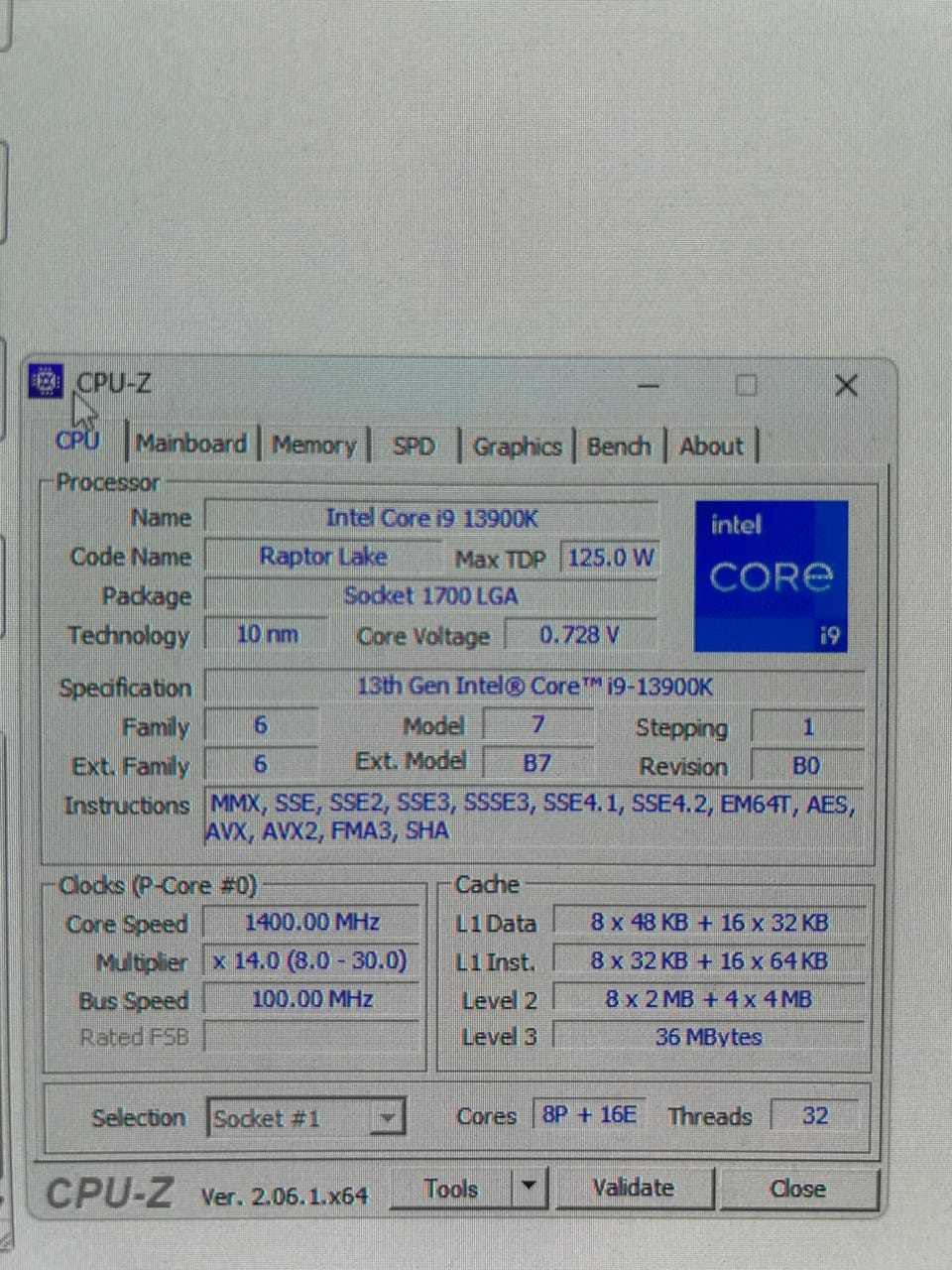Click the Cores value 8P + 16E
The height and width of the screenshot is (1270, 952).
[590, 1115]
